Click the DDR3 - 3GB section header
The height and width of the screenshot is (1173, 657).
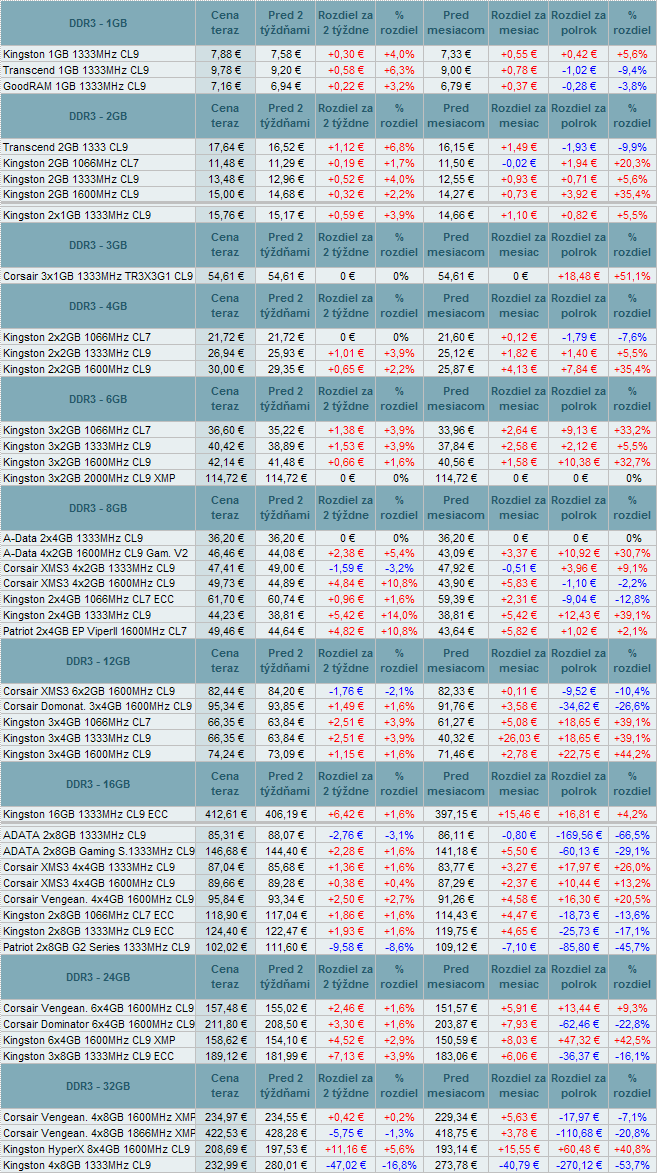coord(98,245)
